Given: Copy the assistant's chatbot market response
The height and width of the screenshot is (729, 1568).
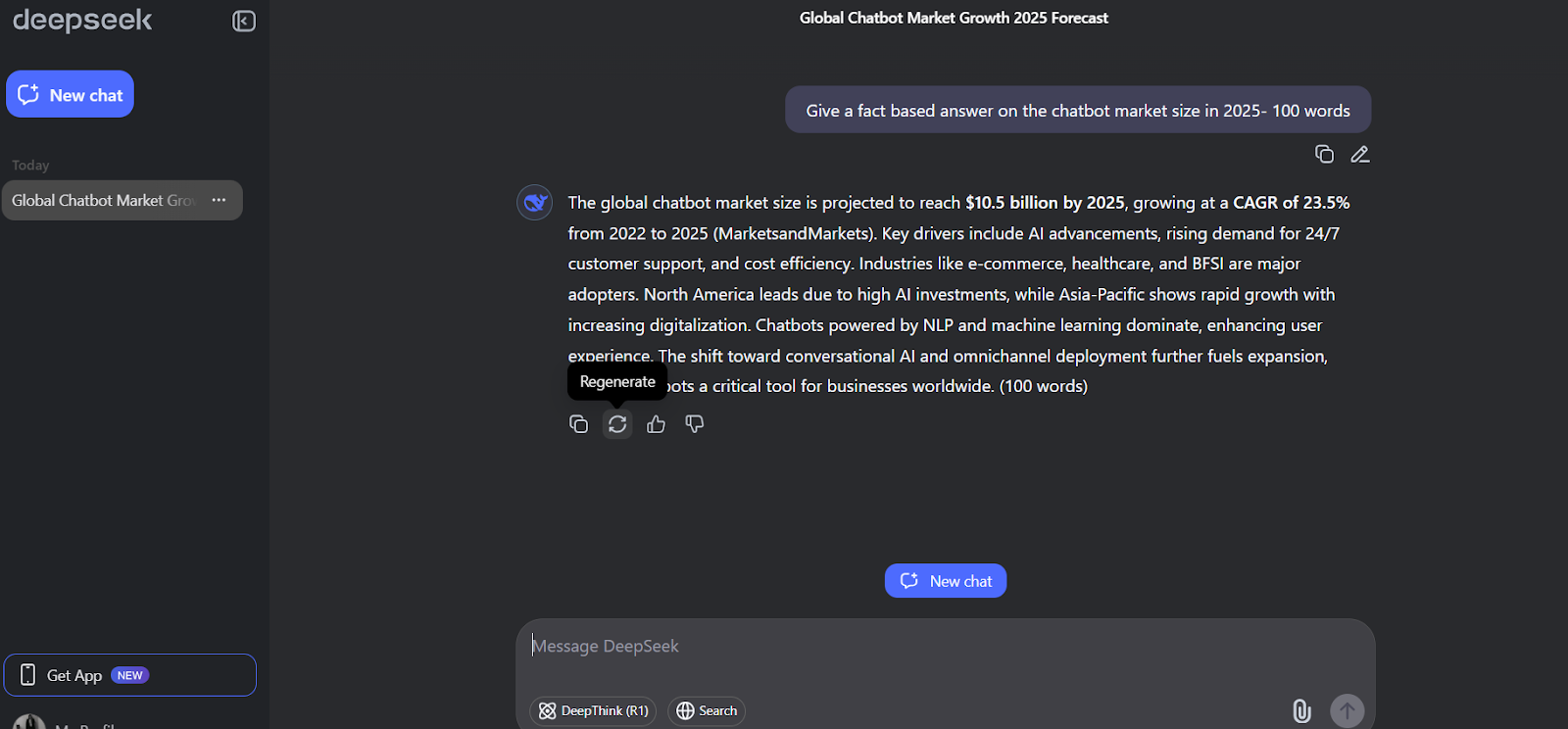Looking at the screenshot, I should click(579, 423).
